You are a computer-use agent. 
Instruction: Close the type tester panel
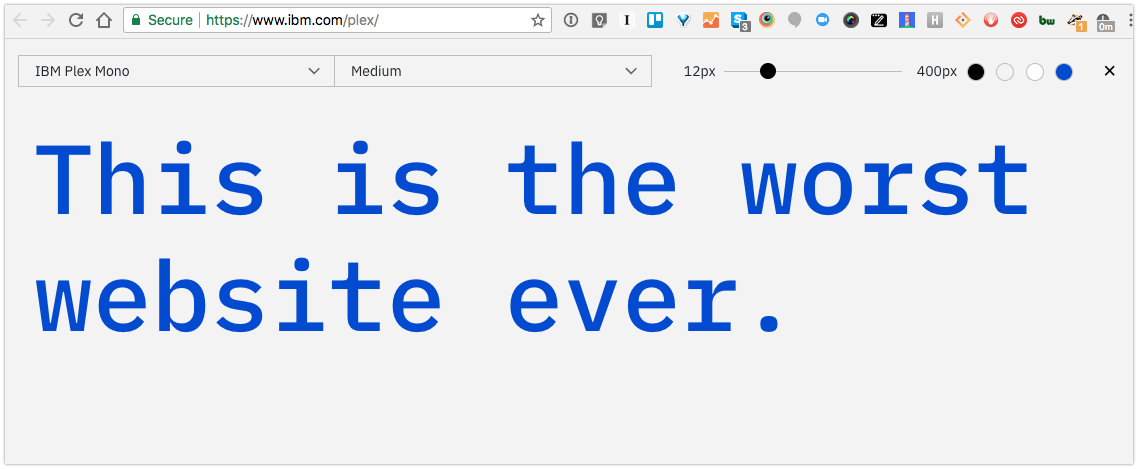1109,71
